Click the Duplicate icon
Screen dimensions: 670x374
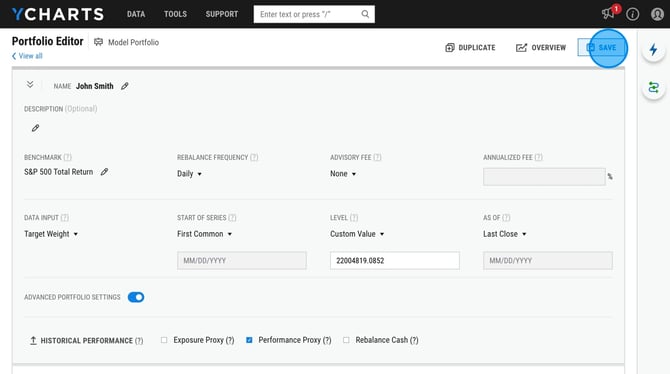[x=450, y=47]
